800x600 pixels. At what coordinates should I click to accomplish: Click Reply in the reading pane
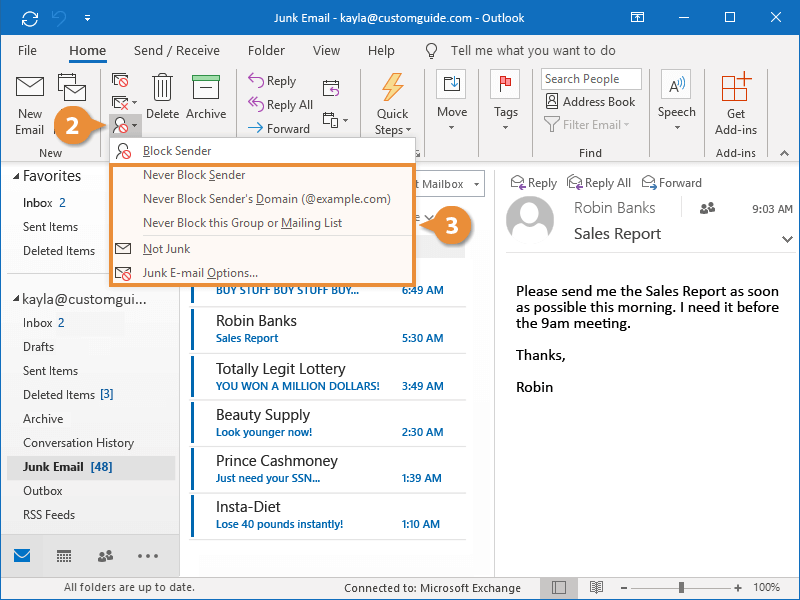coord(534,183)
